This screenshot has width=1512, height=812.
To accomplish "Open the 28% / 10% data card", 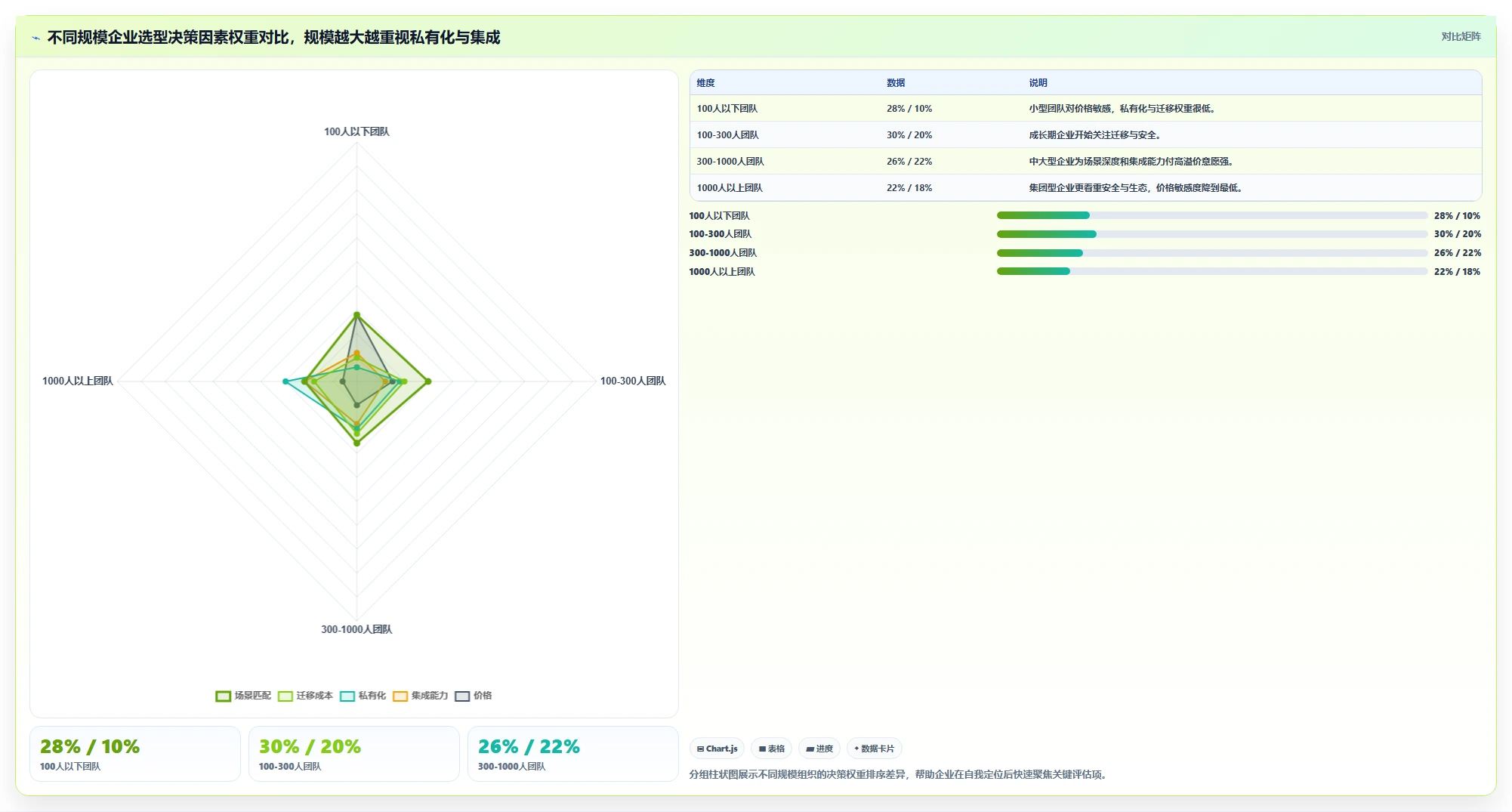I will point(135,754).
